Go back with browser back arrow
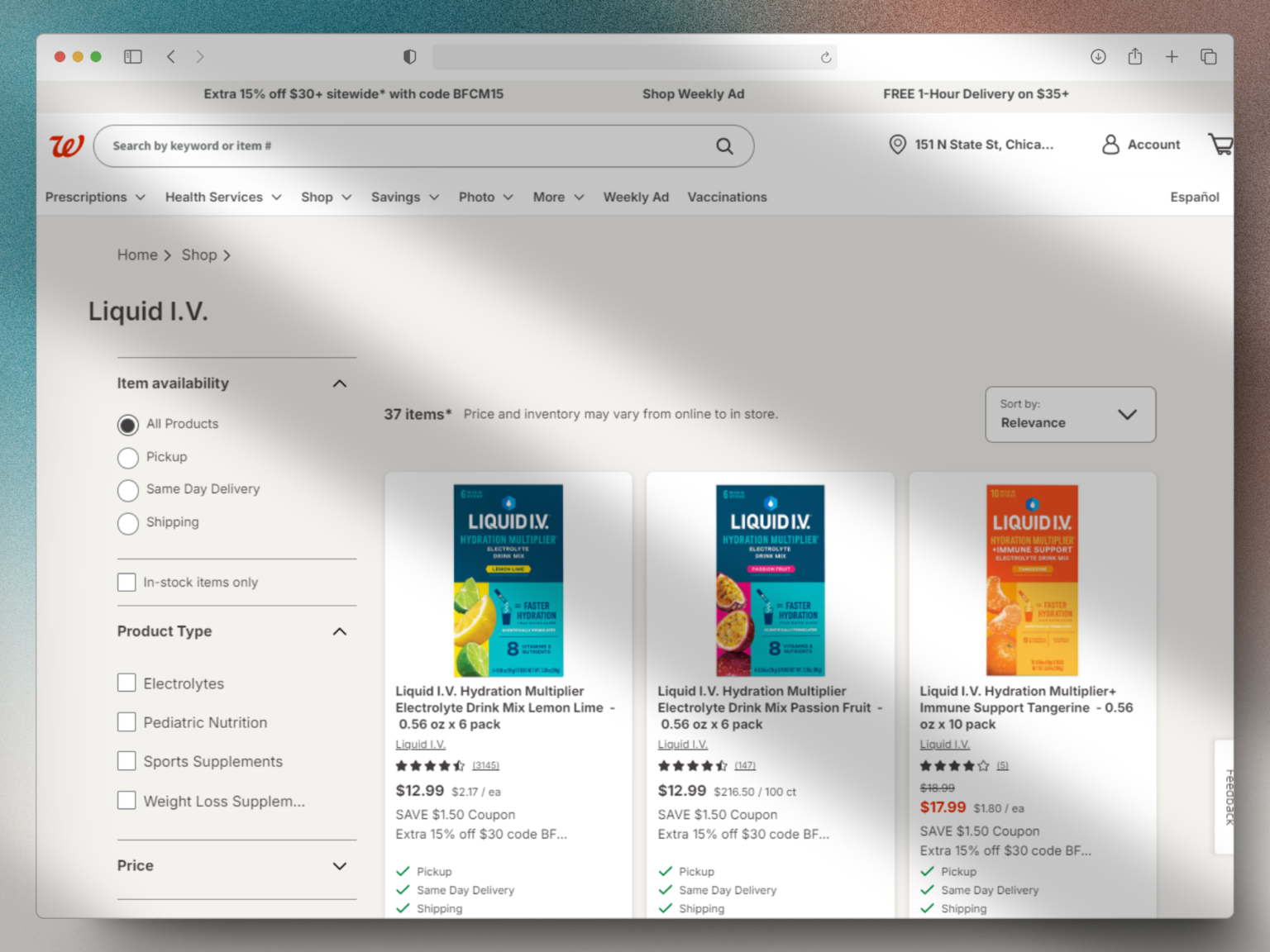This screenshot has height=952, width=1270. [171, 57]
